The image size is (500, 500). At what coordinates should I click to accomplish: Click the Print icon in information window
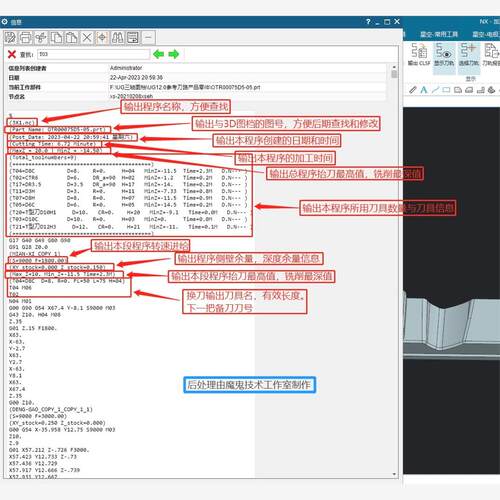[x=25, y=37]
